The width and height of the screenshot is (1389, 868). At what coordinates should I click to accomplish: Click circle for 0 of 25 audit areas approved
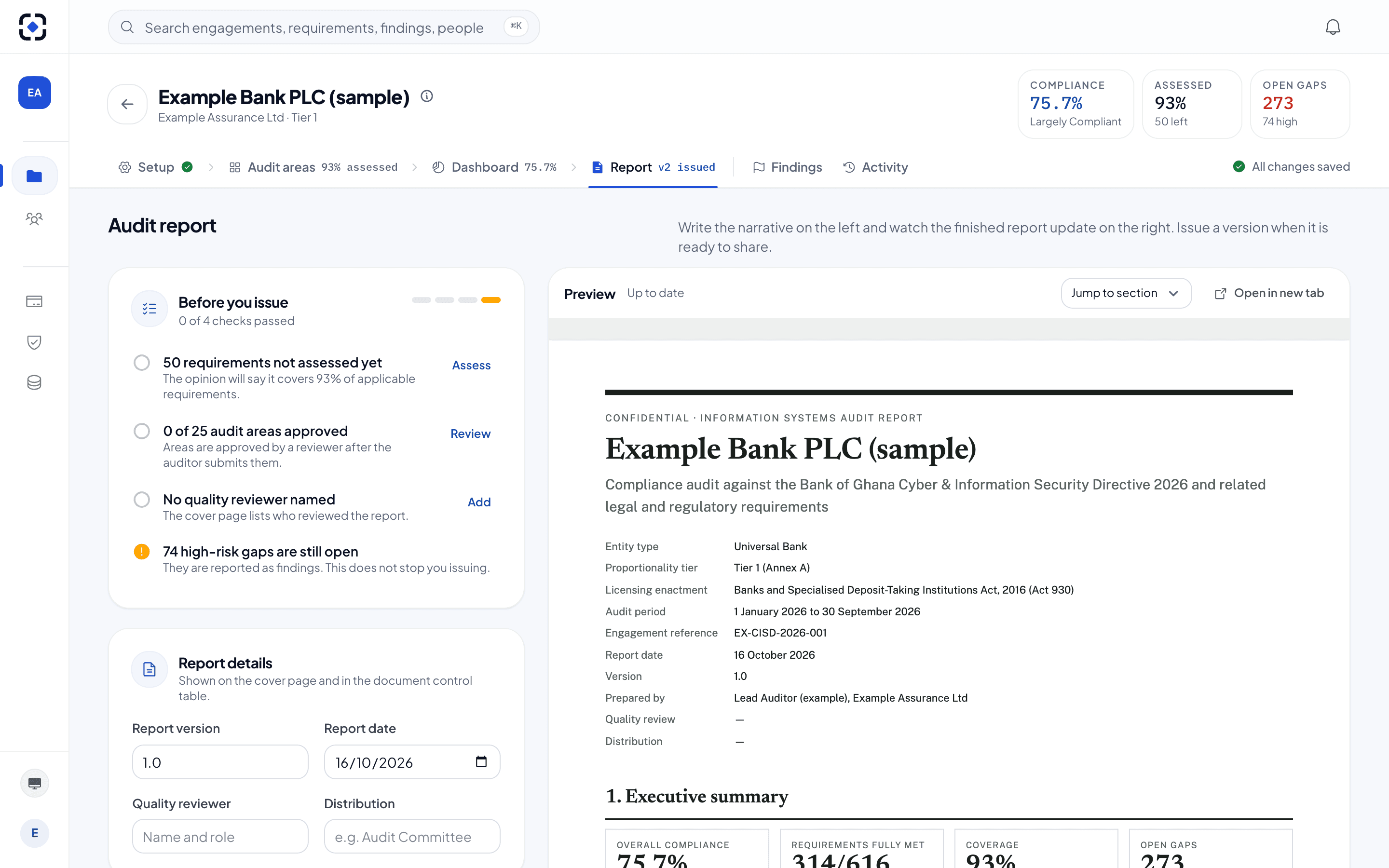coord(142,431)
